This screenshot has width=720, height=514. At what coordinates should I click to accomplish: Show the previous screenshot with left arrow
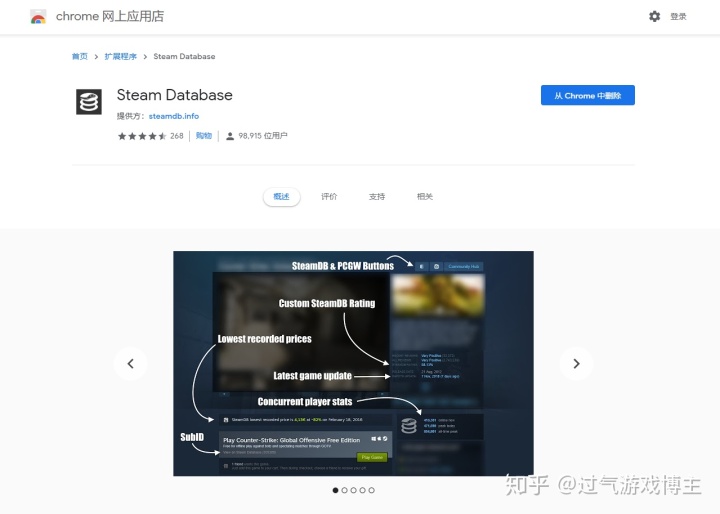coord(130,364)
